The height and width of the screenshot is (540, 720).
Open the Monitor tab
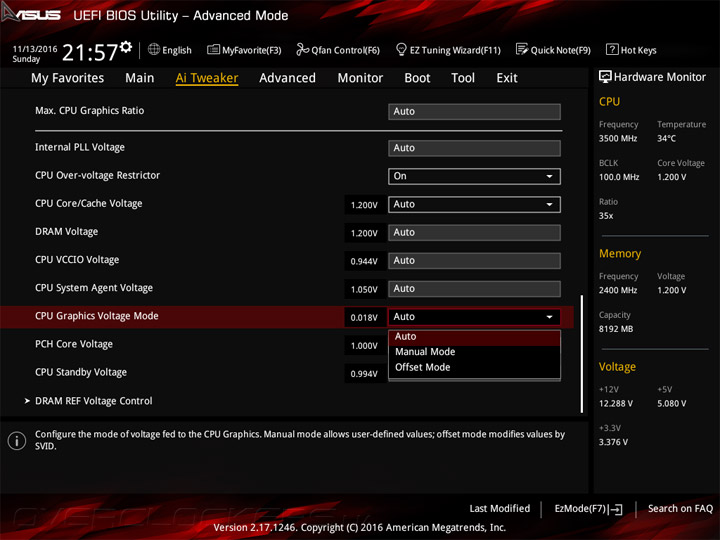(x=360, y=78)
